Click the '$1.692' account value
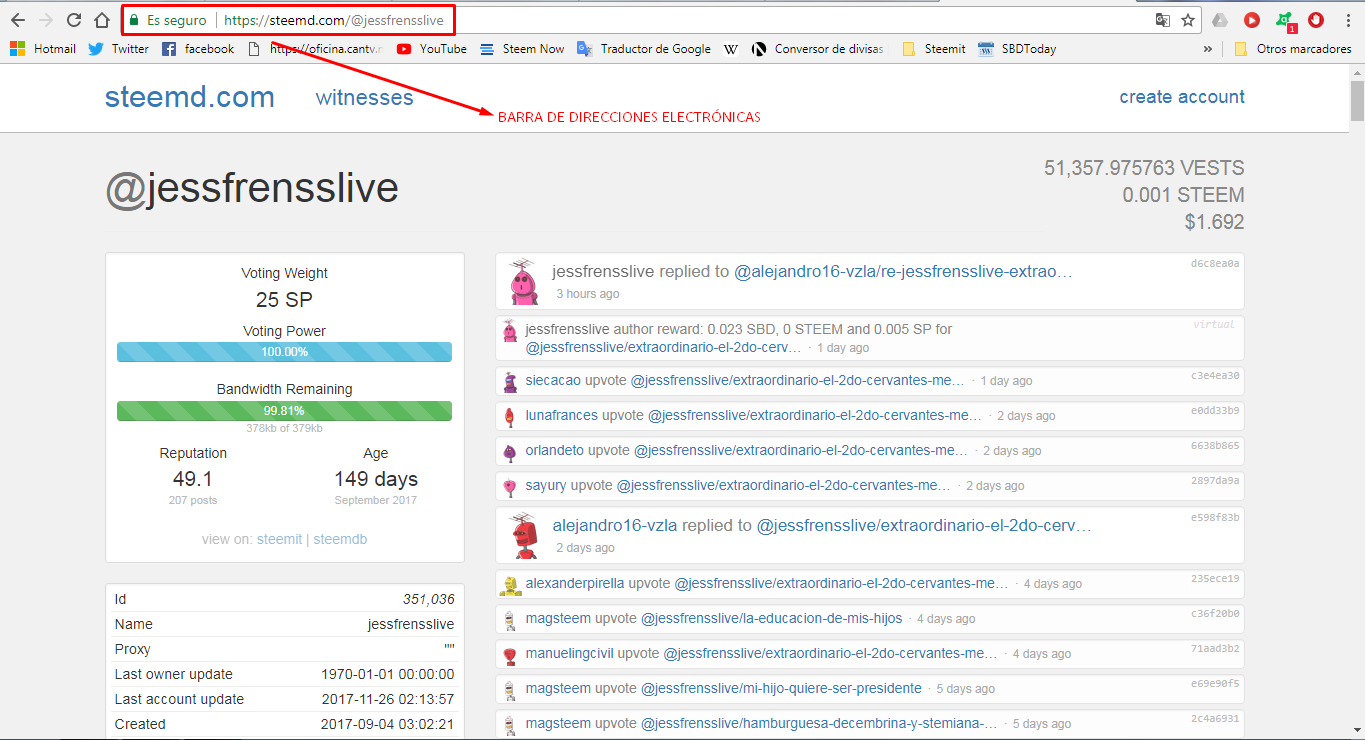 [1214, 222]
